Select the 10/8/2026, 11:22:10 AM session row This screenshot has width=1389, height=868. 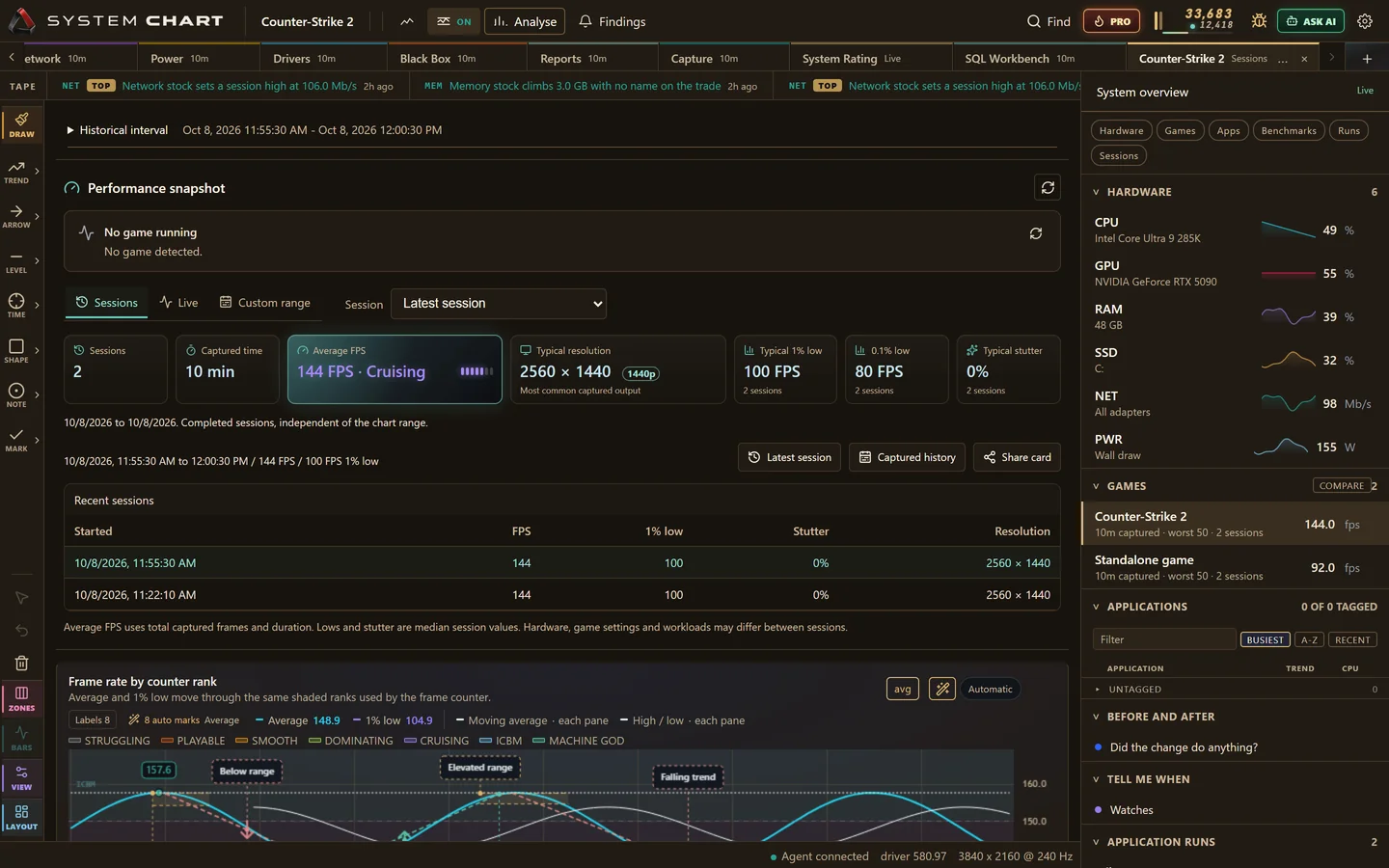[562, 595]
